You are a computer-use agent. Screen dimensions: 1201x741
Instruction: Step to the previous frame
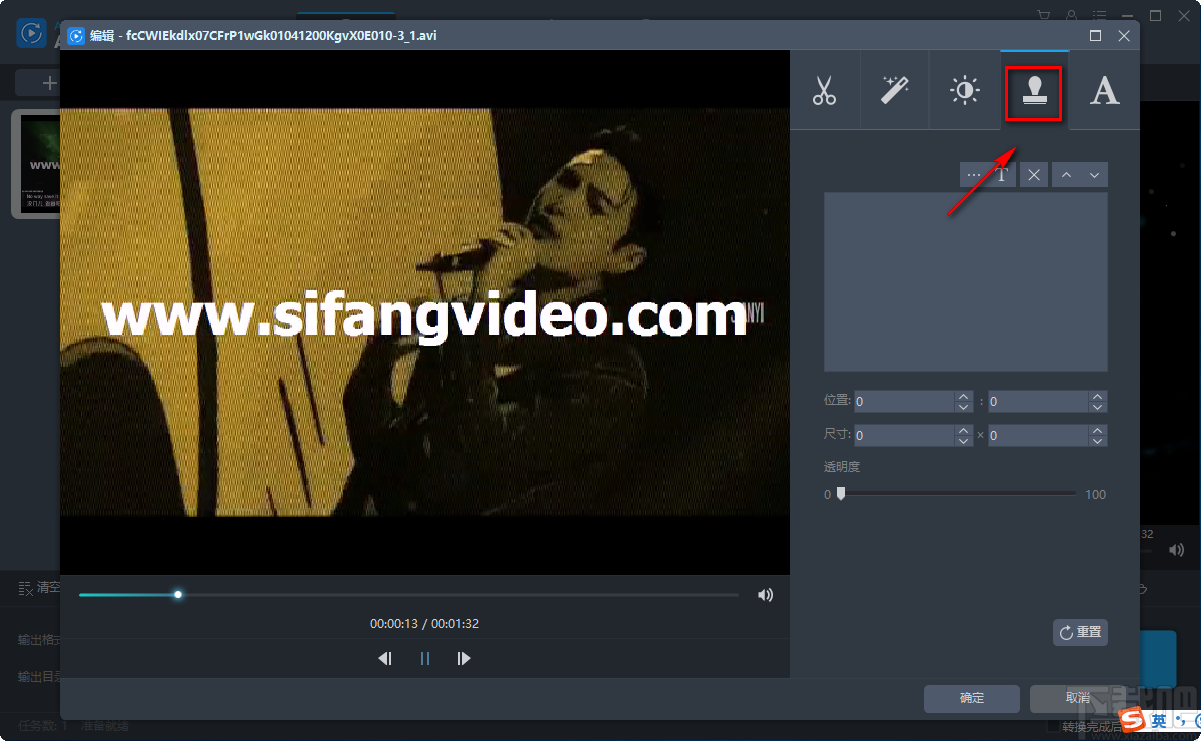pyautogui.click(x=385, y=658)
